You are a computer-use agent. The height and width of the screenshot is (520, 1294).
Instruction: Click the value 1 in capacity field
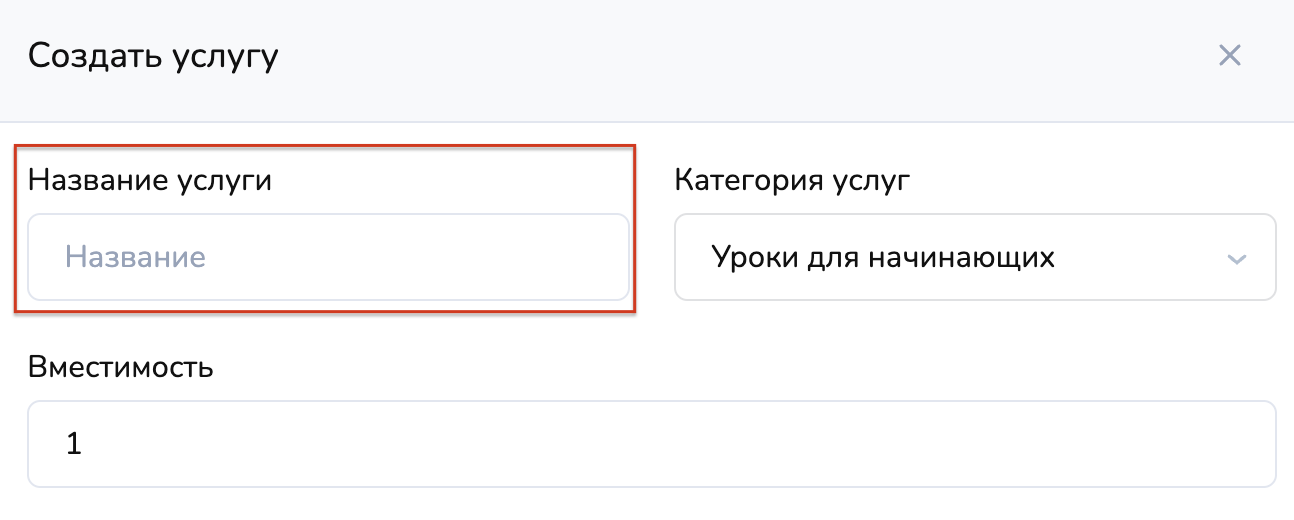click(x=73, y=444)
